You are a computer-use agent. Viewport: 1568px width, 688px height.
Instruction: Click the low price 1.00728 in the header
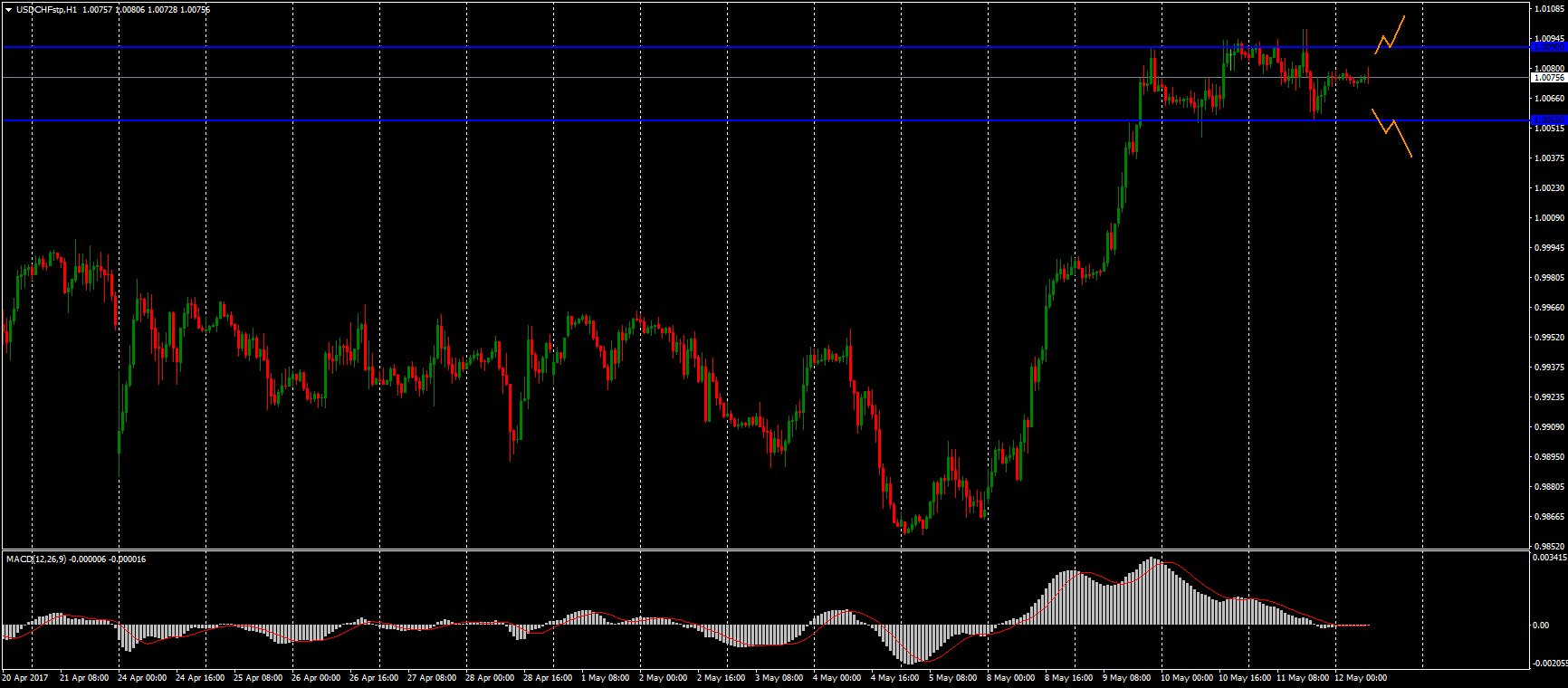click(x=165, y=10)
